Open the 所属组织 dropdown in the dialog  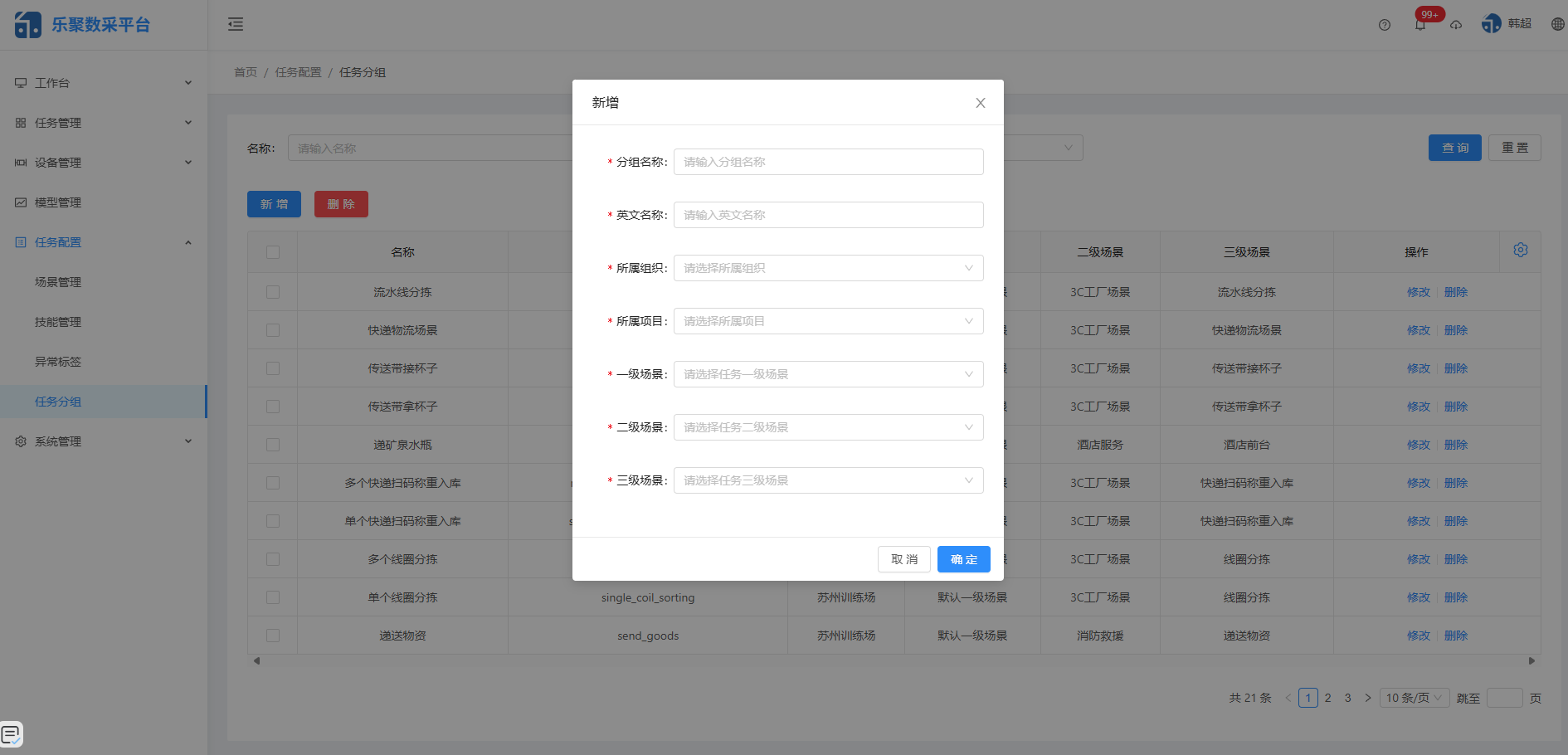827,268
